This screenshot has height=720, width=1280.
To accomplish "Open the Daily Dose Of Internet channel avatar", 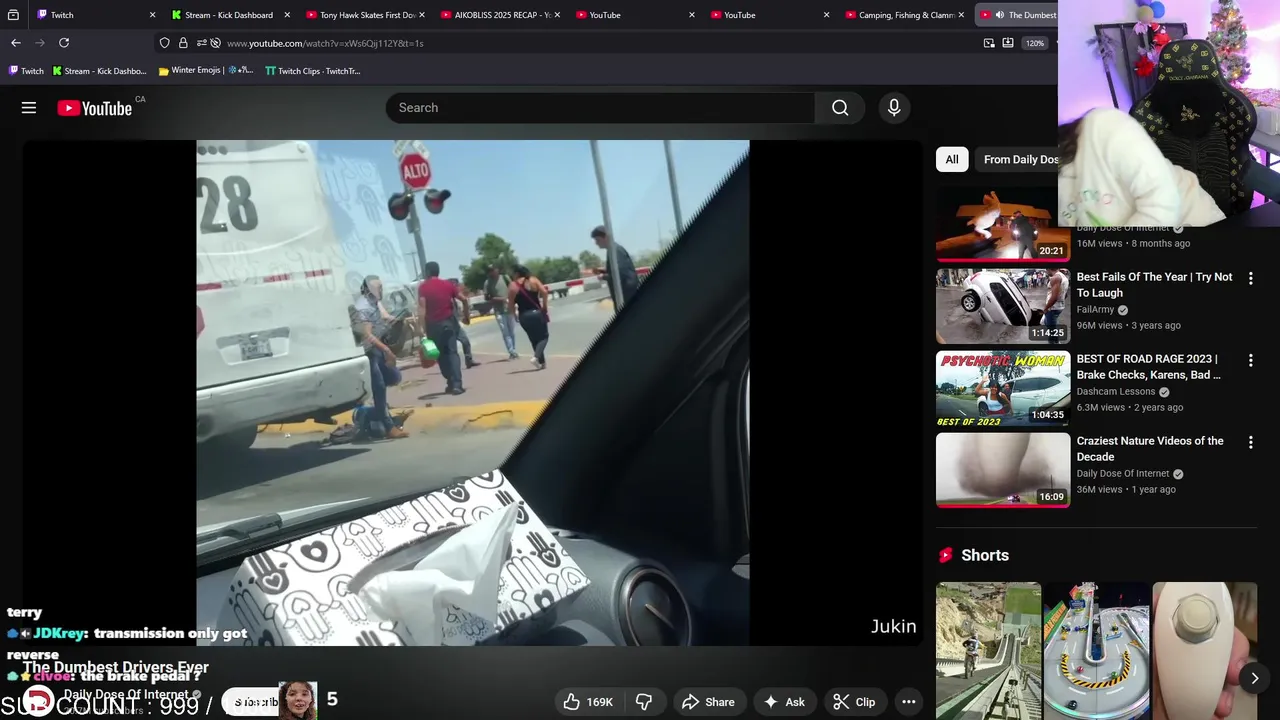I will click(x=38, y=702).
